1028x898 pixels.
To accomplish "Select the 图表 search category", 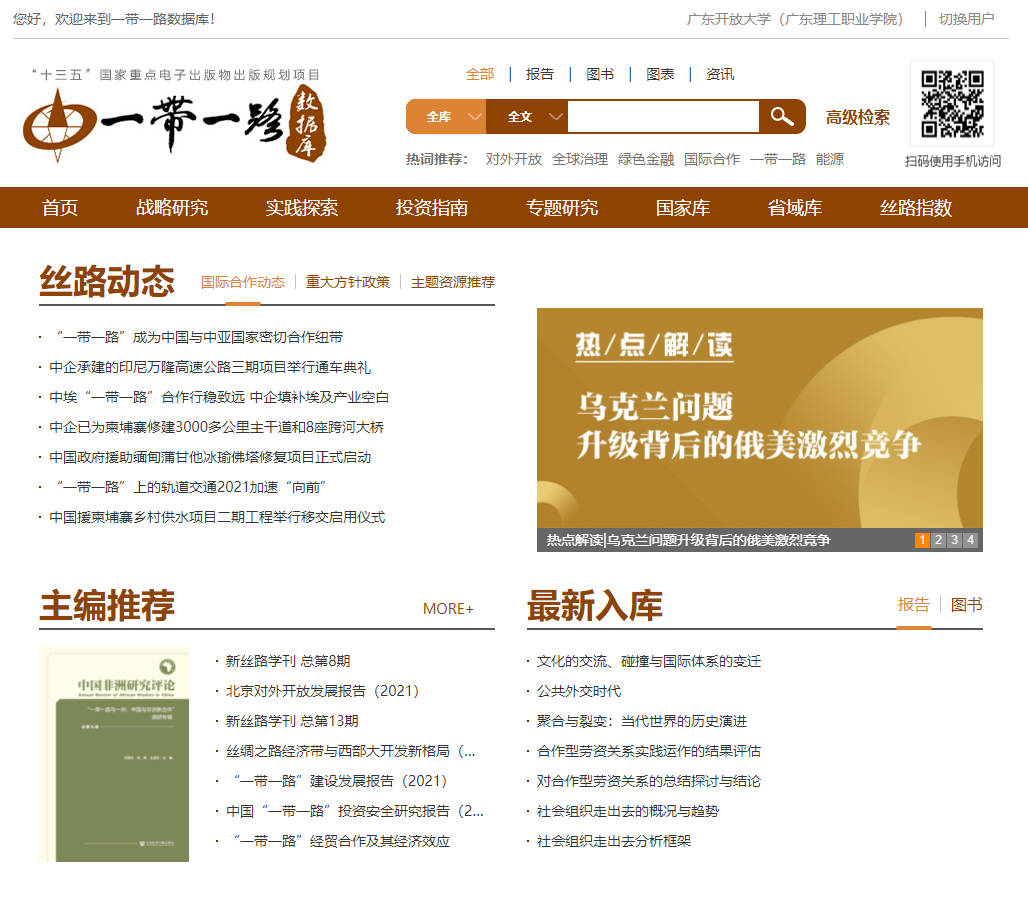I will click(x=660, y=74).
